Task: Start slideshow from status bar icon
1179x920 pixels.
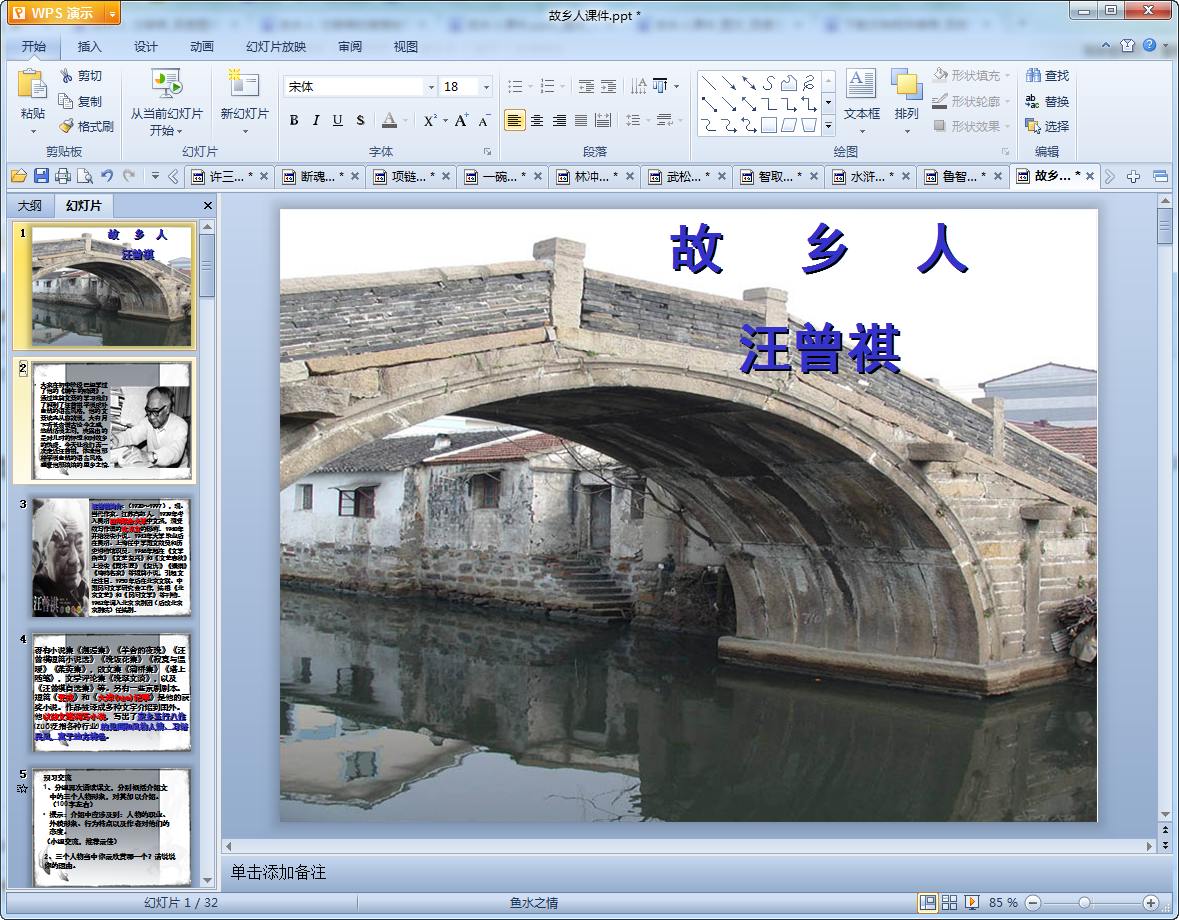Action: tap(971, 902)
